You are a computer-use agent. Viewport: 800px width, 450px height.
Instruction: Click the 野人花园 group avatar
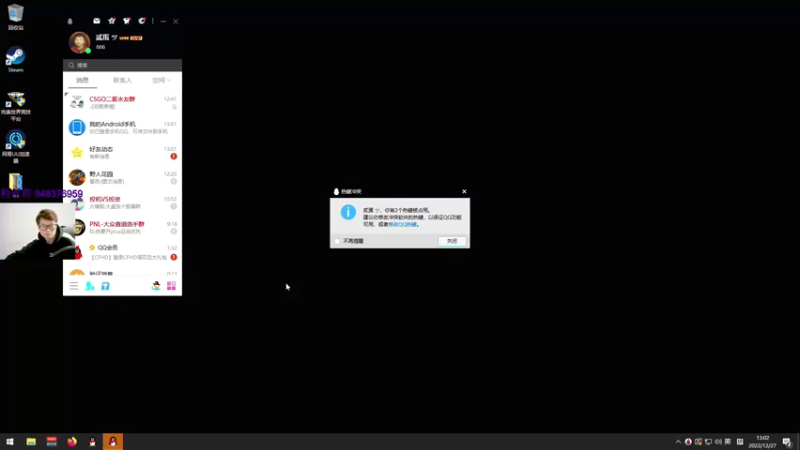pos(77,177)
